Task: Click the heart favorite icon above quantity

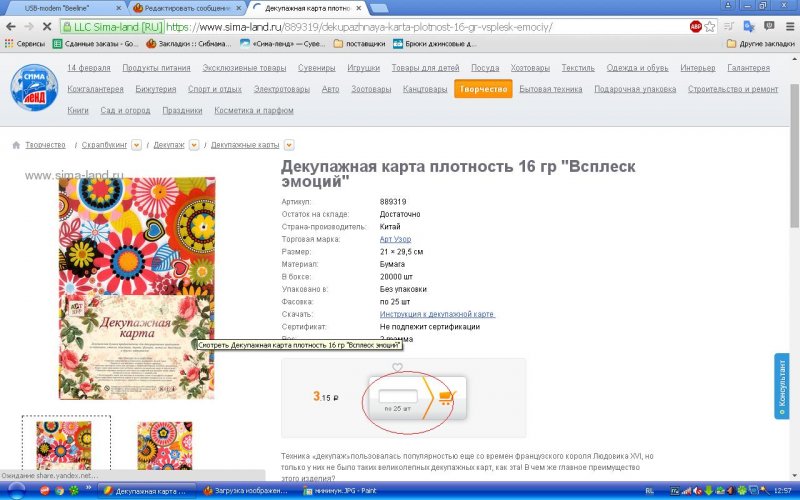Action: (x=397, y=368)
